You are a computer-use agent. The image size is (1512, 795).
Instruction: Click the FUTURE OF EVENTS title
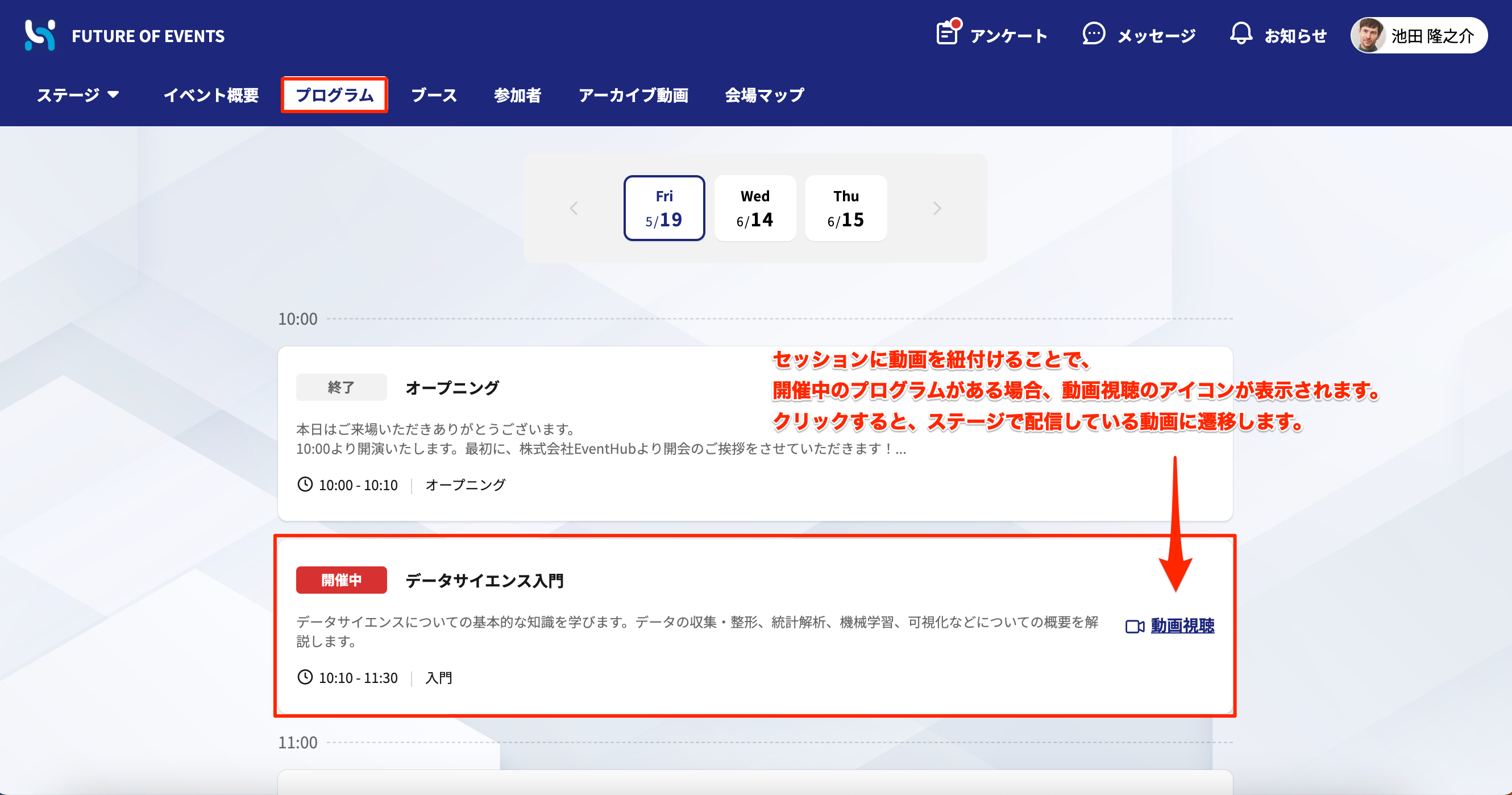point(148,36)
